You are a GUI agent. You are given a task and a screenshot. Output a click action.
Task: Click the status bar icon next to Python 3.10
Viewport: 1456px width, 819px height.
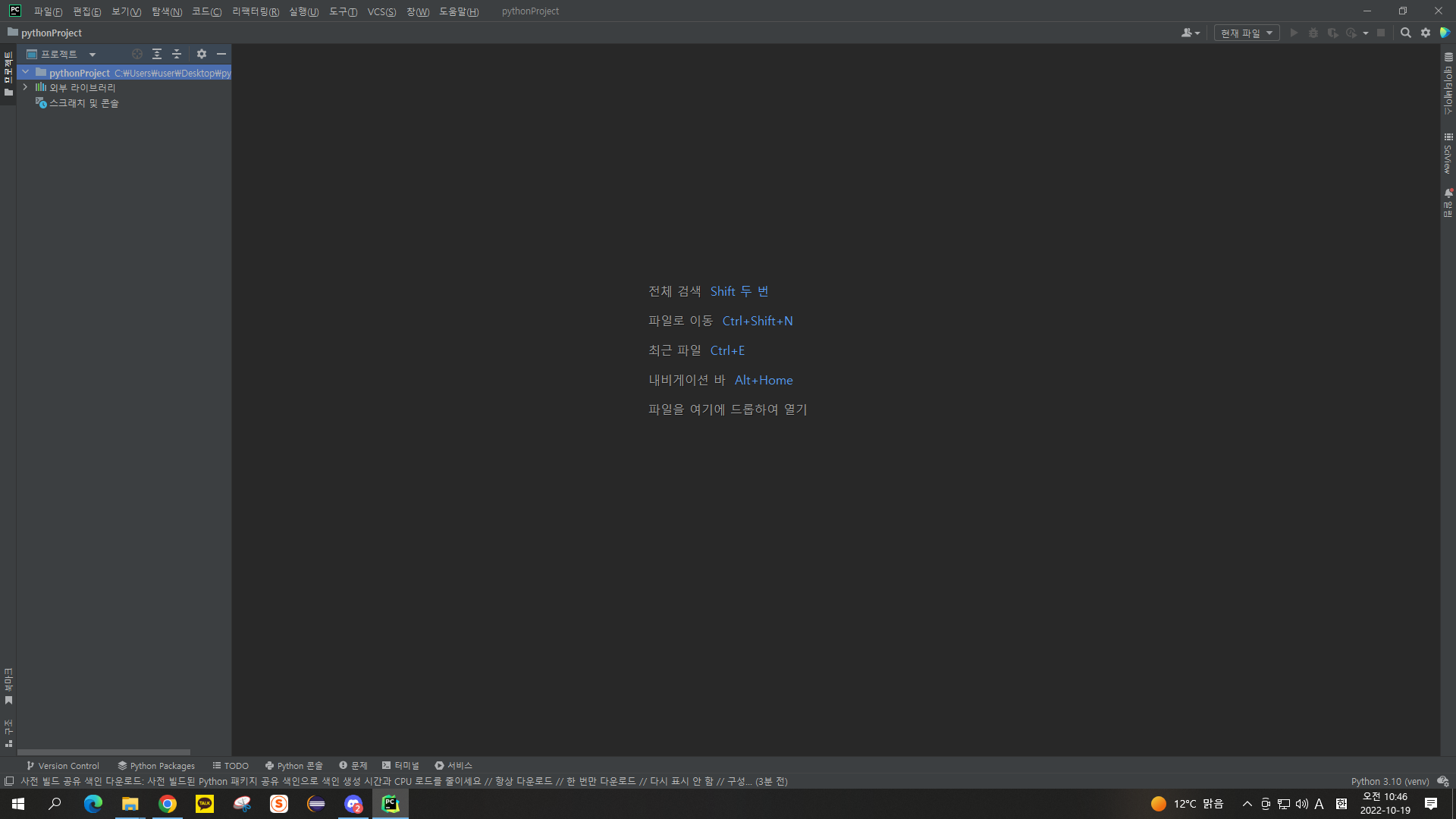pyautogui.click(x=1443, y=781)
